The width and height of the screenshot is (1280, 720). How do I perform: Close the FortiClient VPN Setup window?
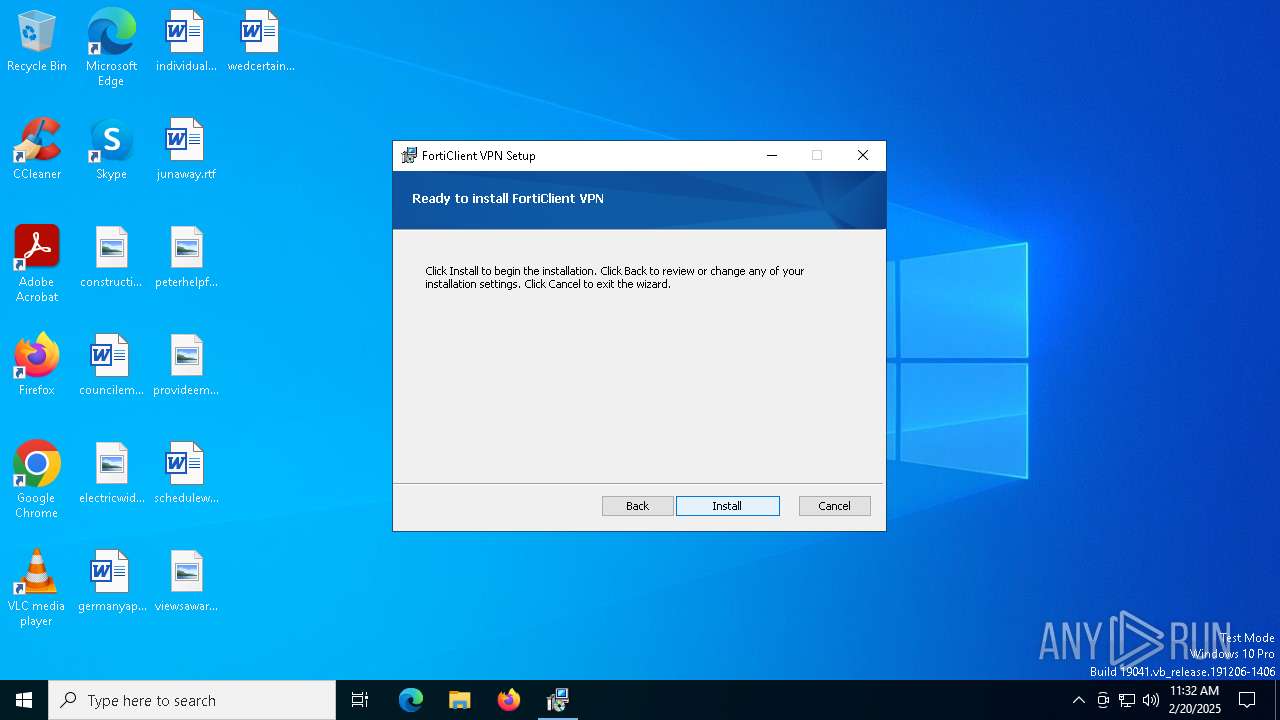[x=863, y=155]
